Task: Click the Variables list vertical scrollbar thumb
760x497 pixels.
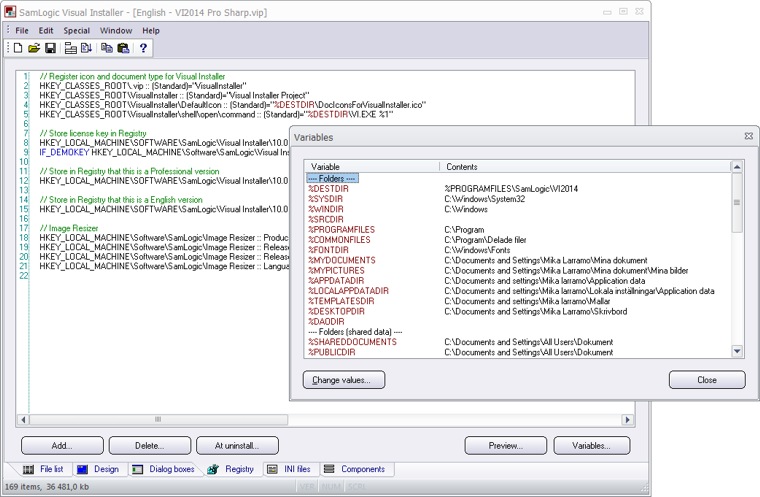Action: 737,202
